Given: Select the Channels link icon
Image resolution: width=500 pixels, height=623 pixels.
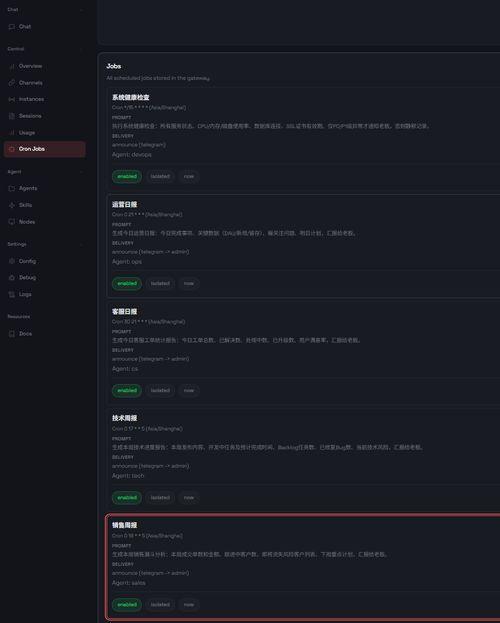Looking at the screenshot, I should tap(12, 83).
